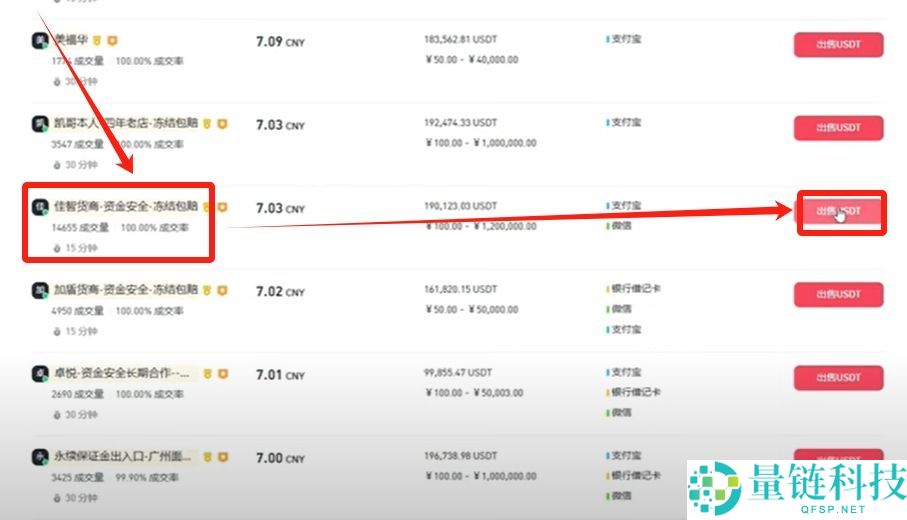Open merchant profile 加盾货商-资金安全-冻结包赔
This screenshot has height=520, width=907.
[x=125, y=290]
